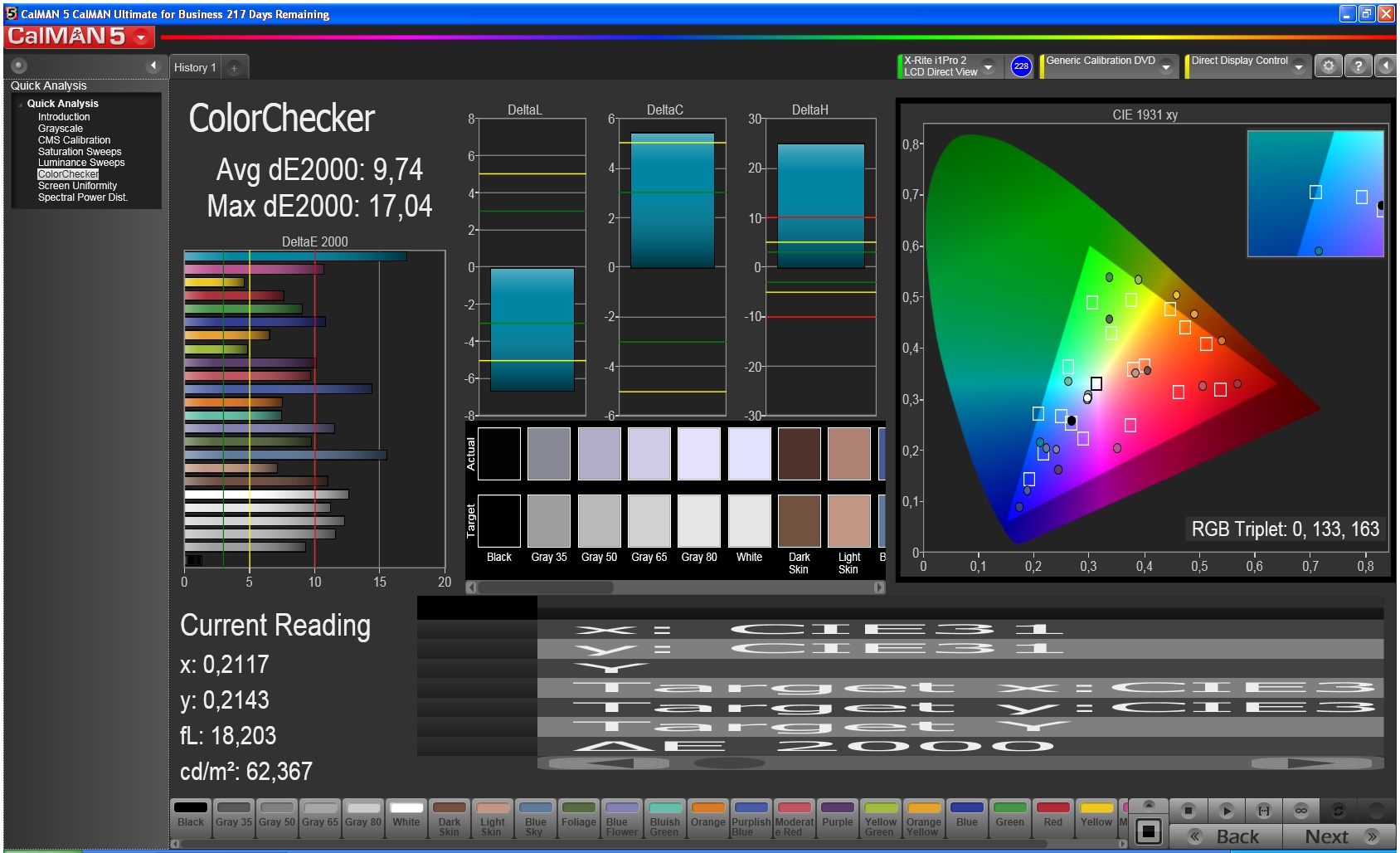Select the White patch button
1400x853 pixels.
pyautogui.click(x=406, y=819)
